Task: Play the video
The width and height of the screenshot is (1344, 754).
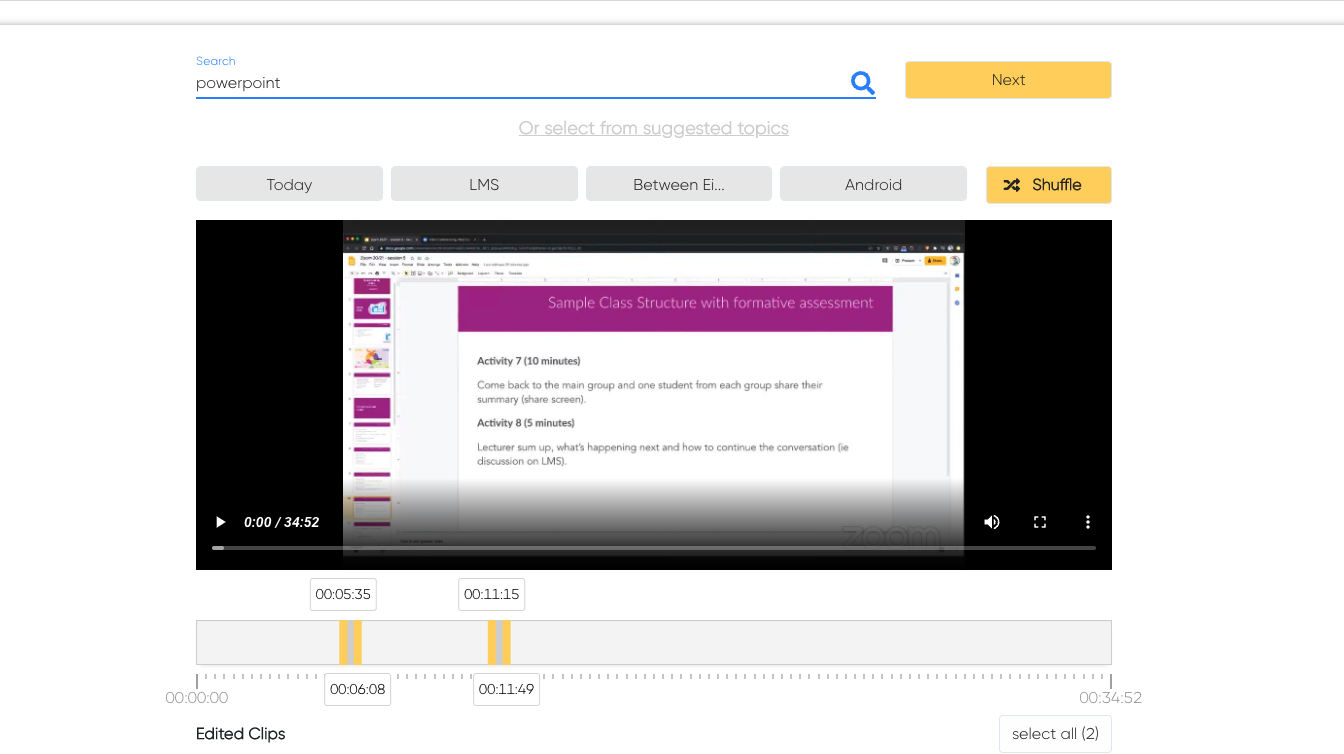Action: coord(221,522)
